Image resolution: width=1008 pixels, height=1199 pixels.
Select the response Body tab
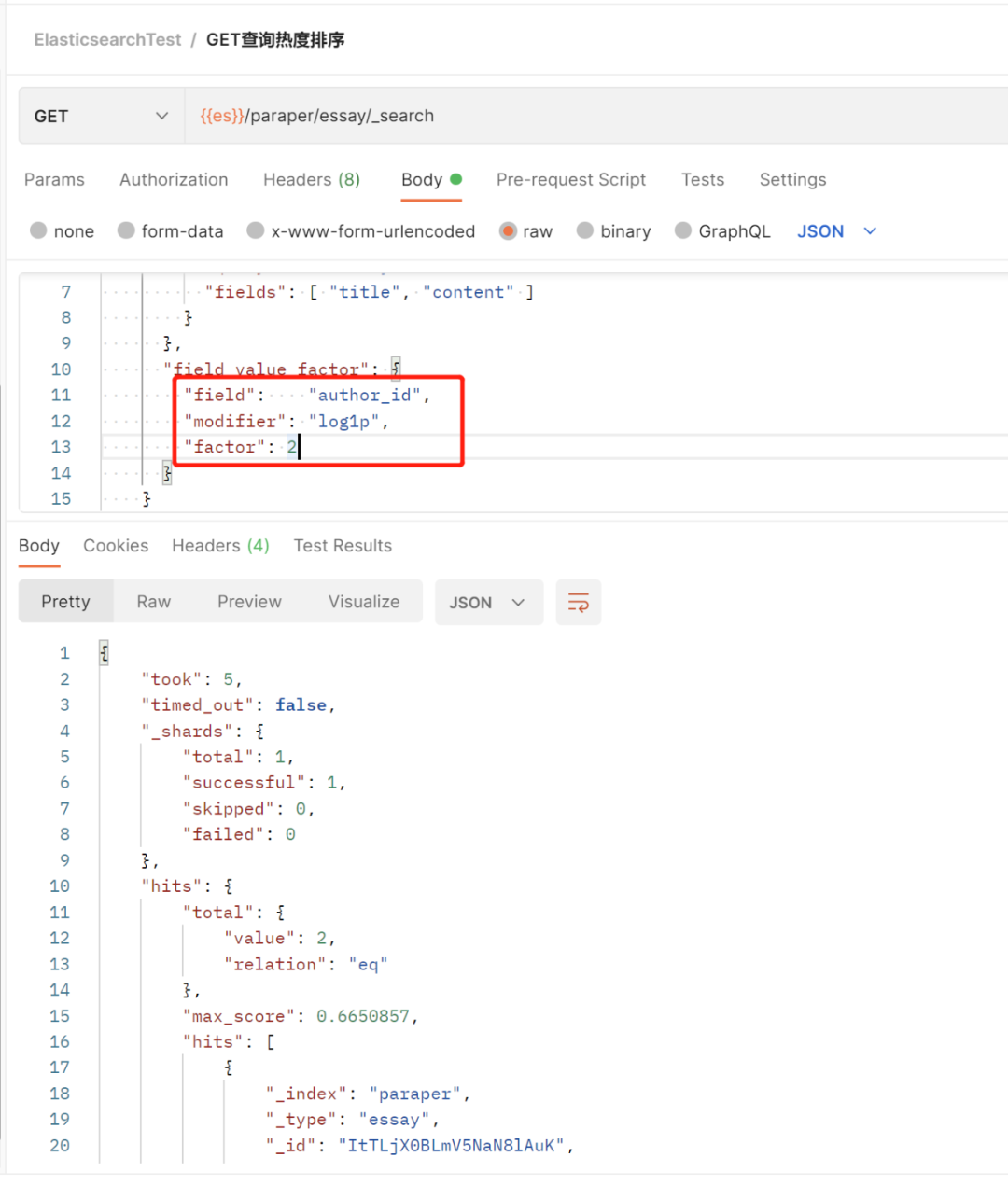[x=39, y=546]
